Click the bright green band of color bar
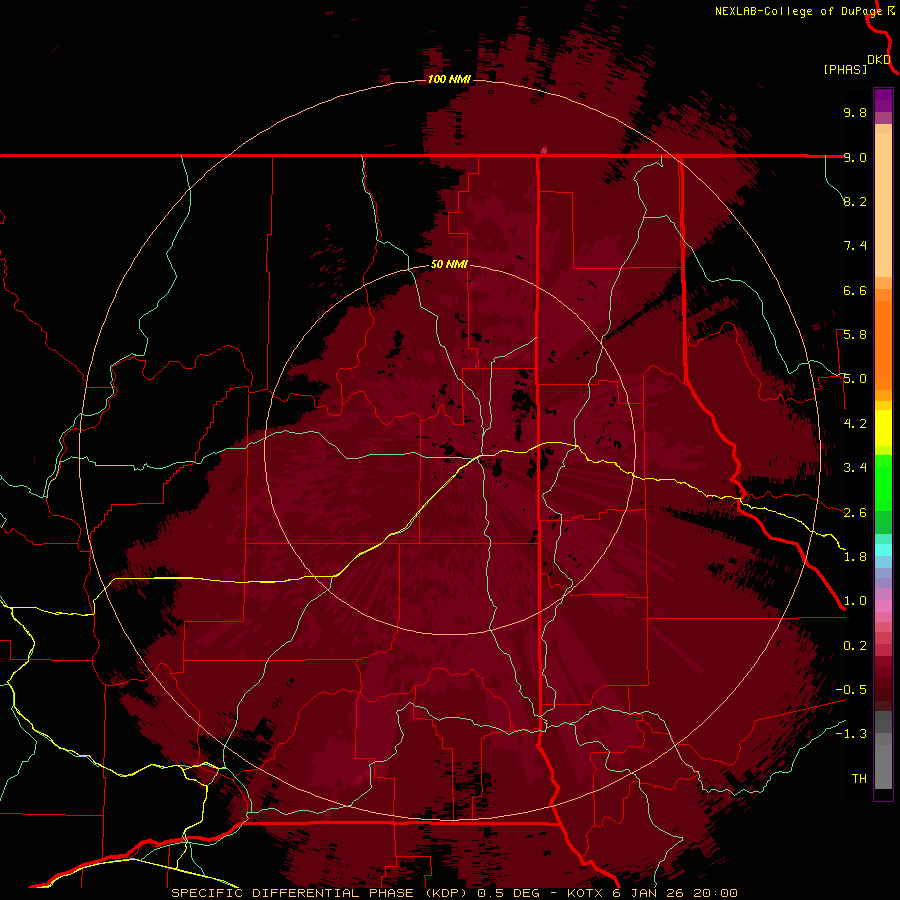Image resolution: width=900 pixels, height=900 pixels. pos(883,482)
